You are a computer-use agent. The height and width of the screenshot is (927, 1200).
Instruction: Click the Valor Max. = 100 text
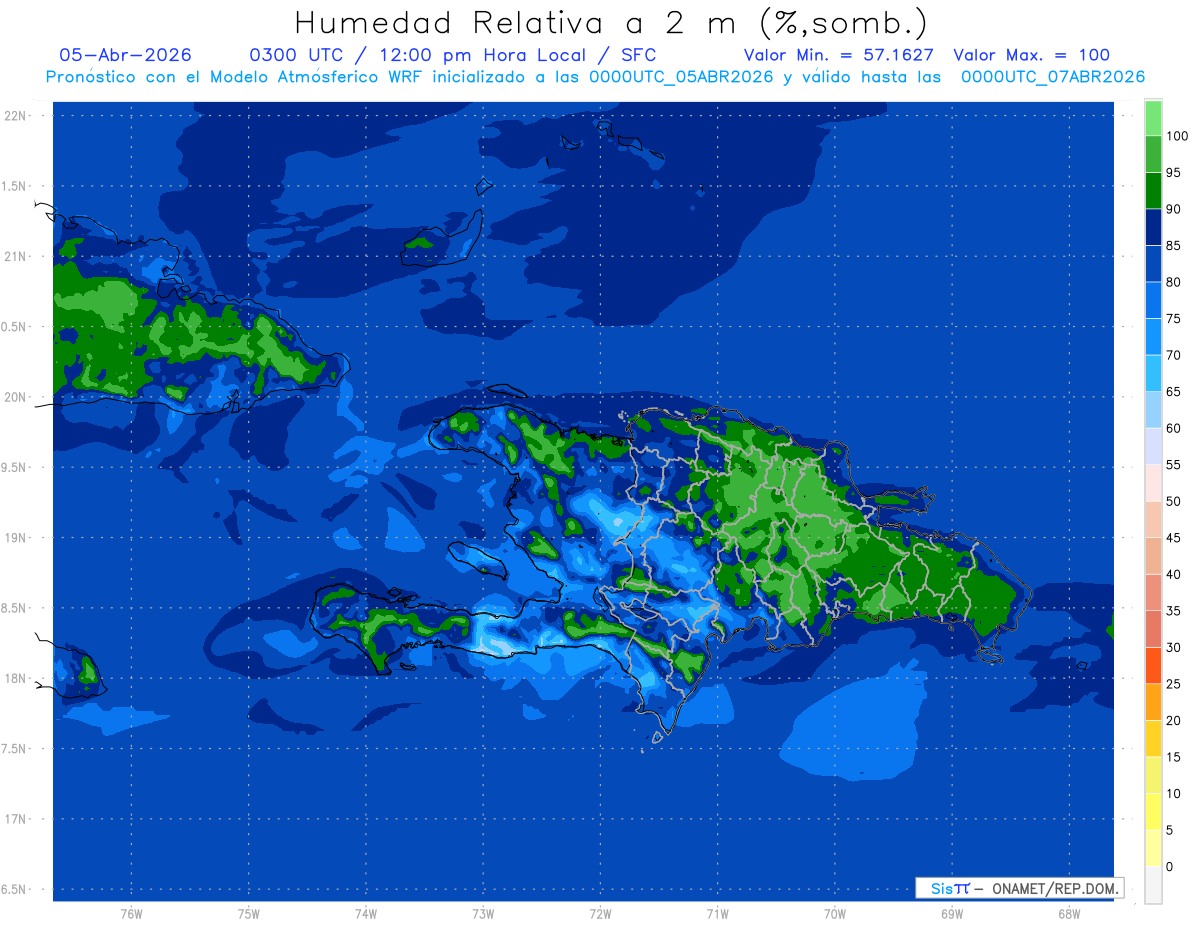[1032, 55]
